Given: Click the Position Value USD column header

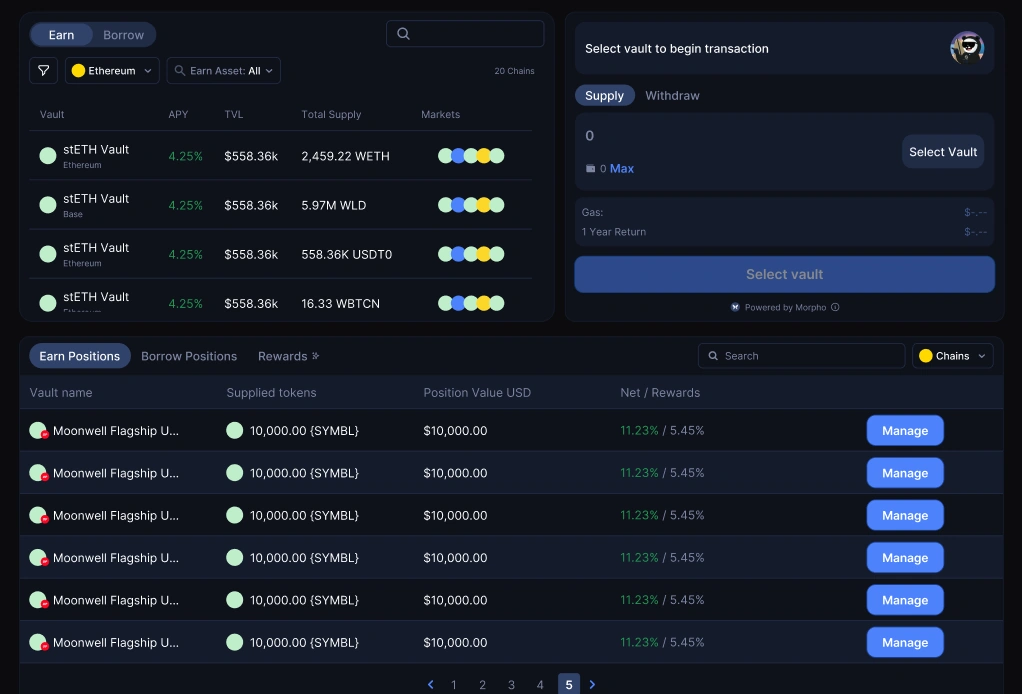Looking at the screenshot, I should click(x=476, y=392).
